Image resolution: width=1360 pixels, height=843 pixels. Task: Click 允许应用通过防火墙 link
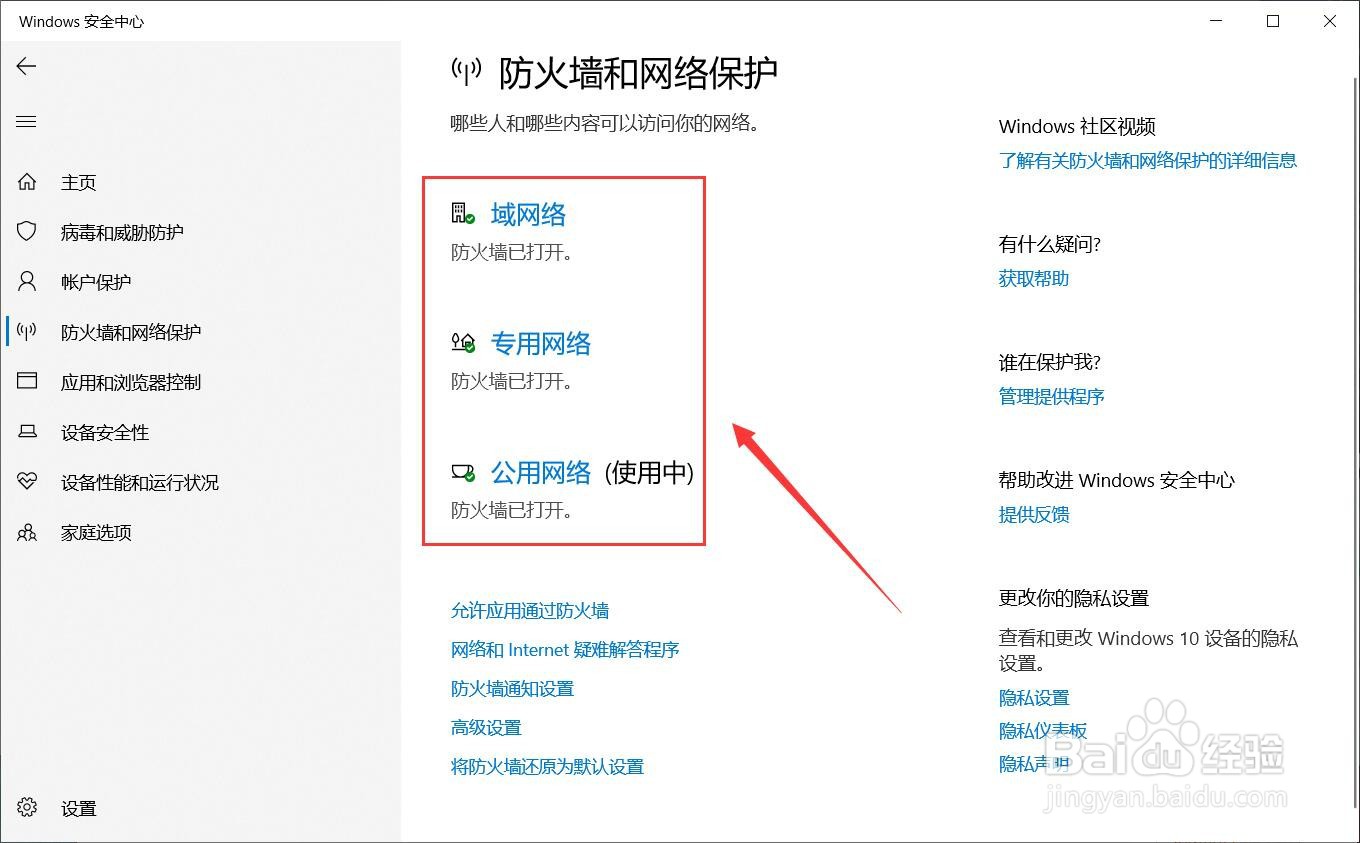pos(530,610)
